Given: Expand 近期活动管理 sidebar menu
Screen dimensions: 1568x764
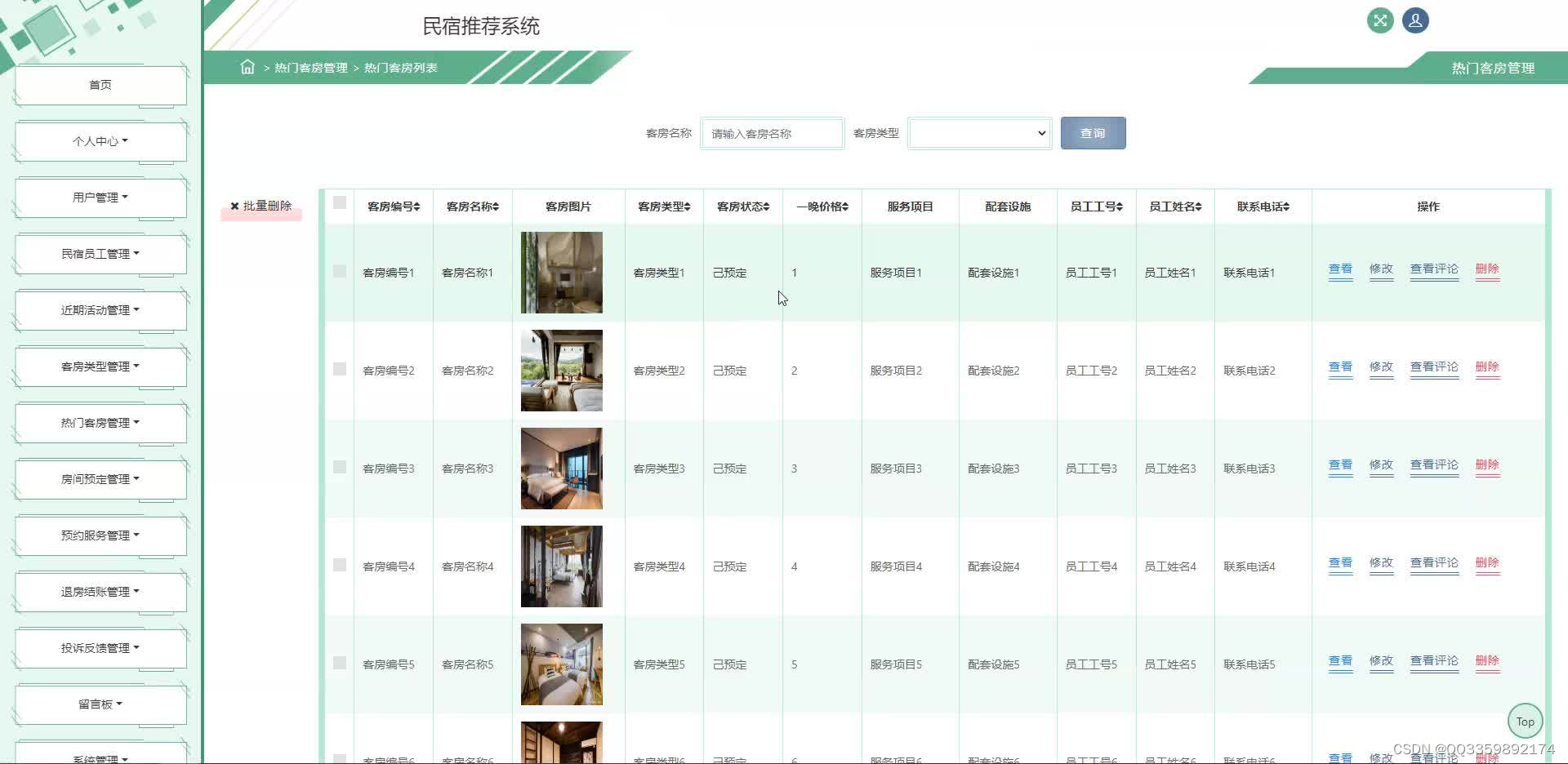Looking at the screenshot, I should [100, 310].
